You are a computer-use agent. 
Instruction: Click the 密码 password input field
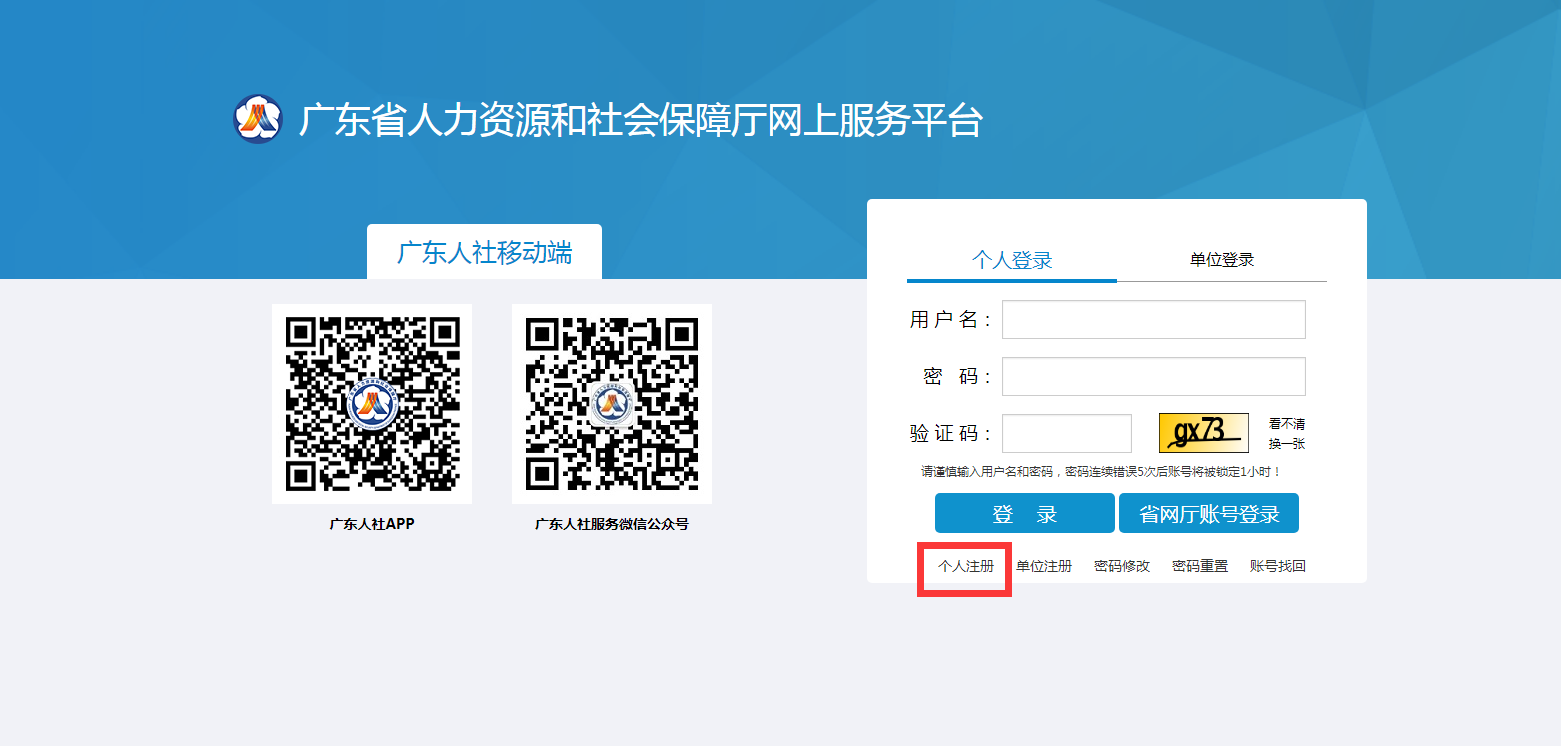1152,376
